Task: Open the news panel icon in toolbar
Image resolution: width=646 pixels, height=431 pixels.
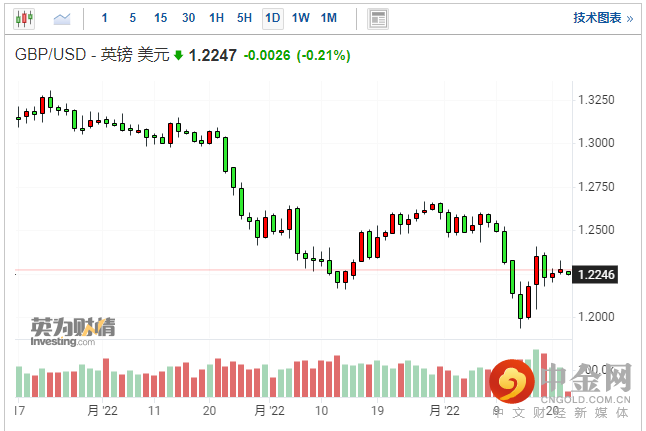Action: tap(377, 18)
